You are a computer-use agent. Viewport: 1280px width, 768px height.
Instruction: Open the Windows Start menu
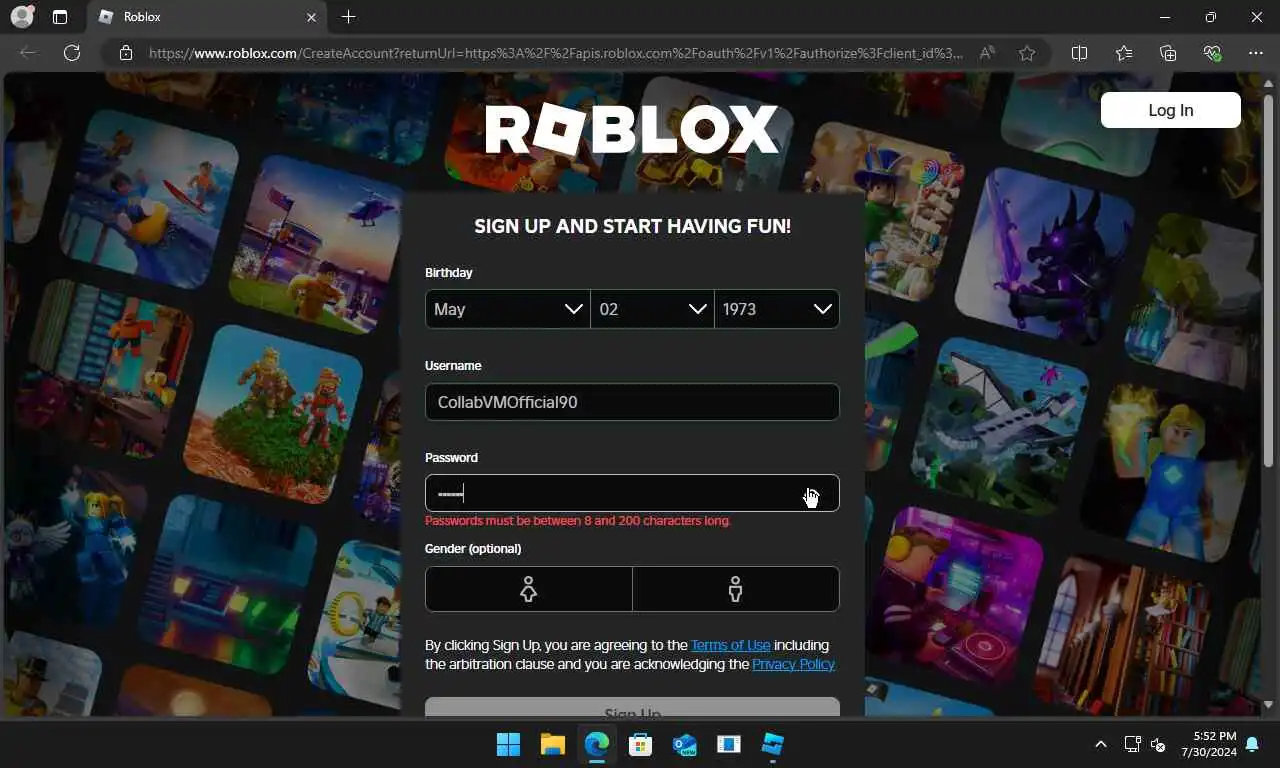coord(508,744)
